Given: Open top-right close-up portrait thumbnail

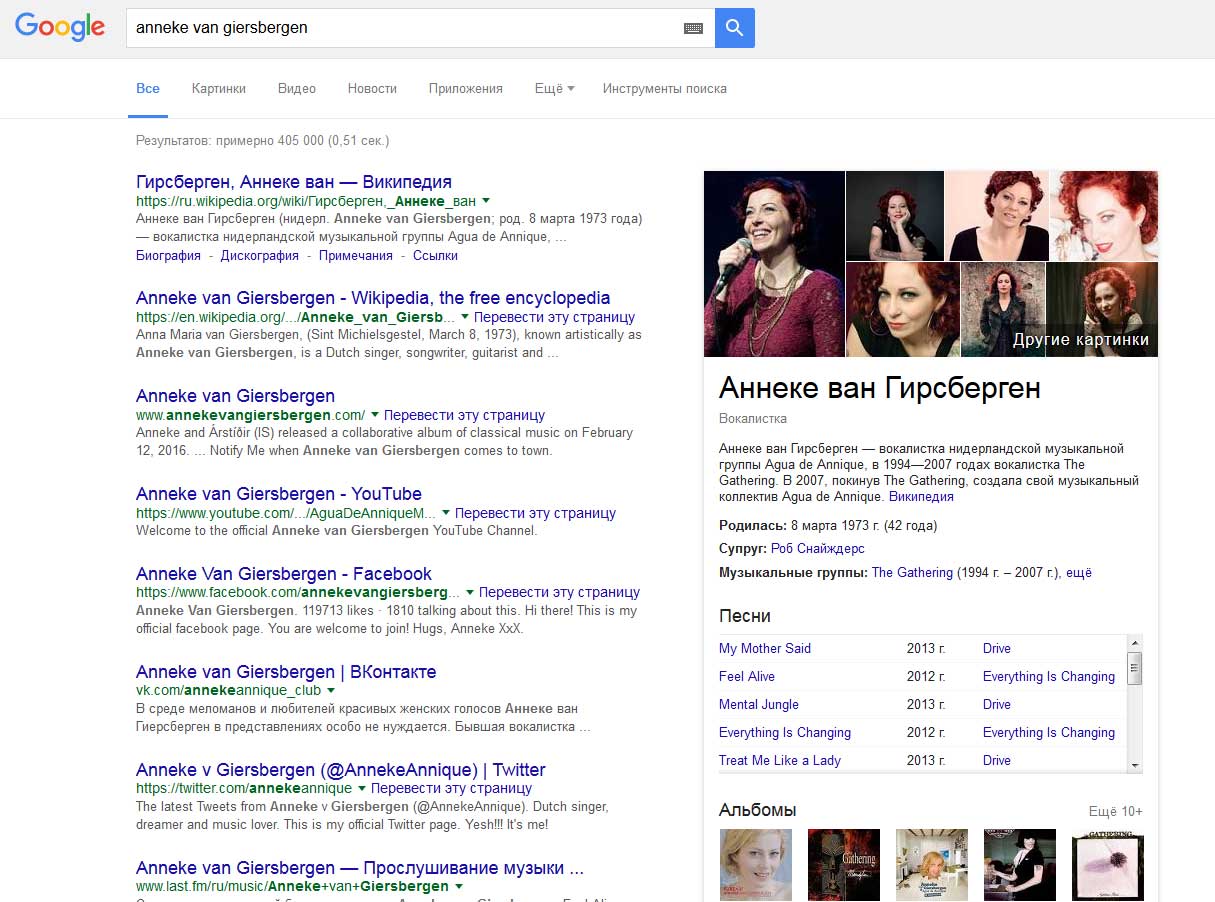Looking at the screenshot, I should click(1104, 215).
